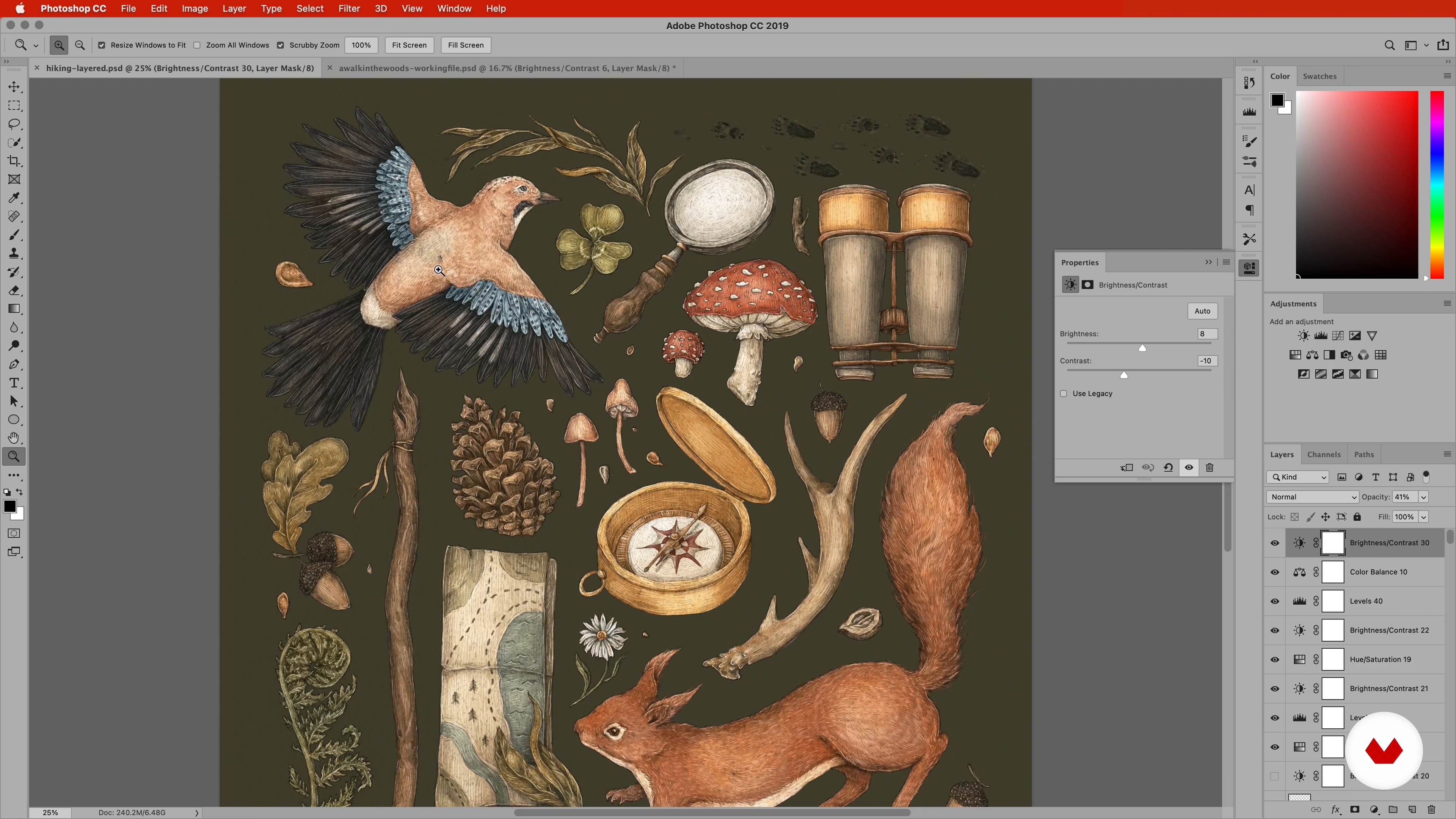Hide the Brightness/Contrast 30 layer
This screenshot has height=819, width=1456.
1274,543
